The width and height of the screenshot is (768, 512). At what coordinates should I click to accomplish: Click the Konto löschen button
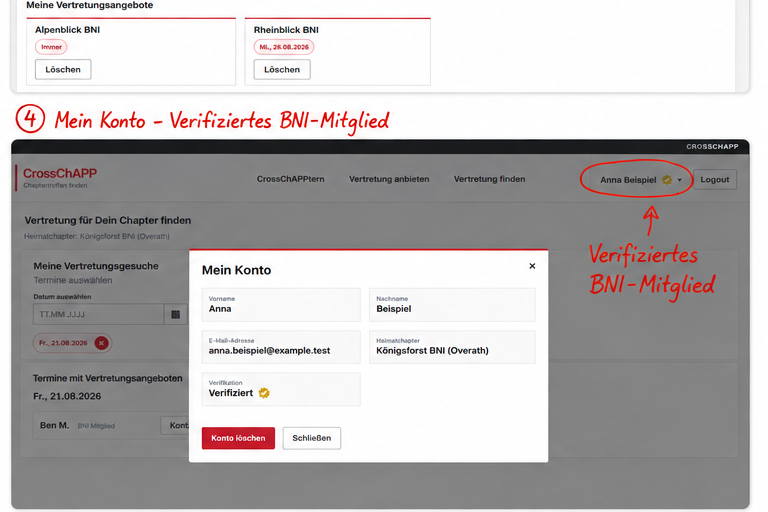[238, 438]
